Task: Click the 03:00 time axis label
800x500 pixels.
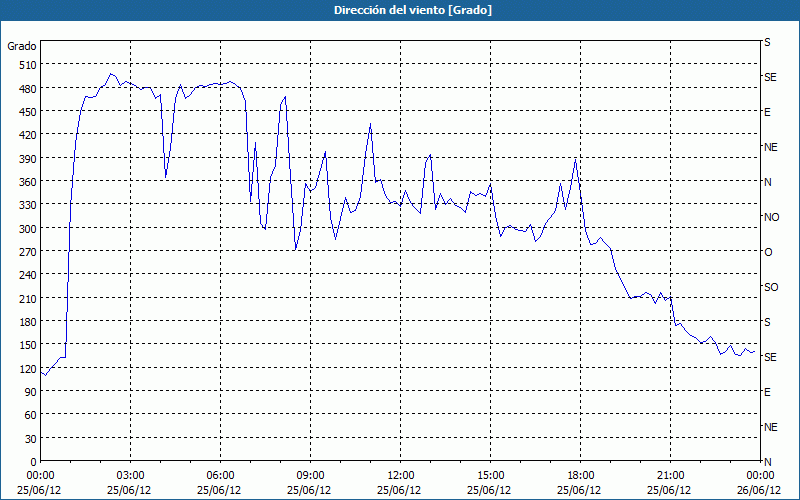Action: pos(130,476)
